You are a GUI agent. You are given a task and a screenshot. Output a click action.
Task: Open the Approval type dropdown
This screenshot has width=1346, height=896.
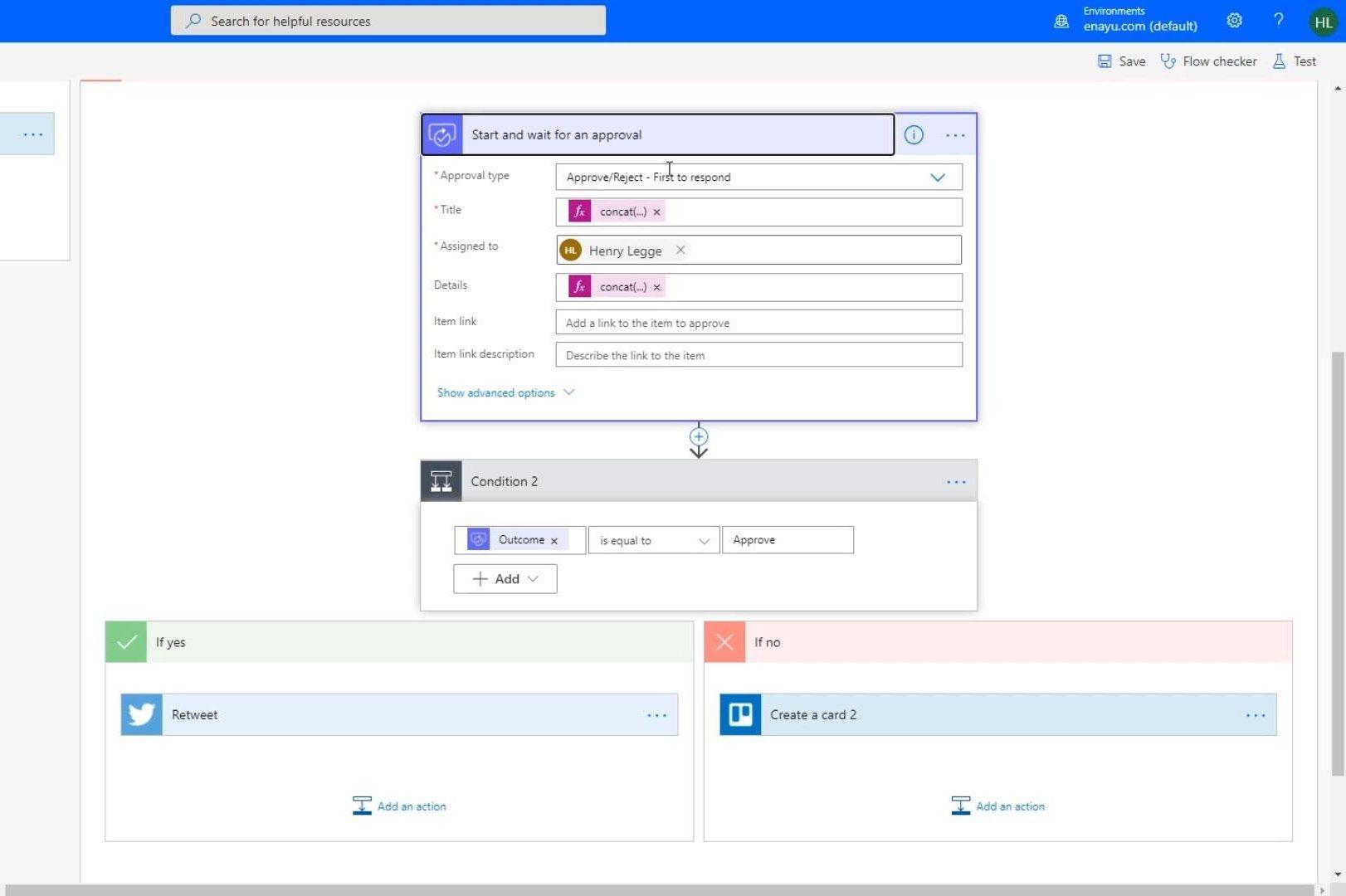pos(758,177)
